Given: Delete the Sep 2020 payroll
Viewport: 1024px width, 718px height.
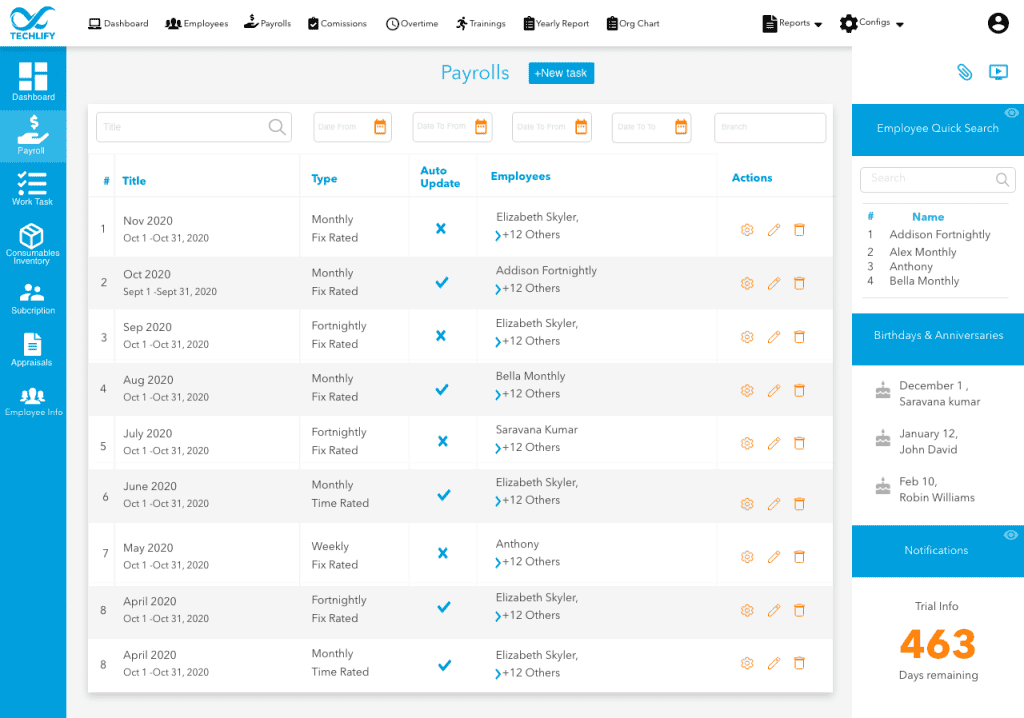Looking at the screenshot, I should (x=799, y=337).
